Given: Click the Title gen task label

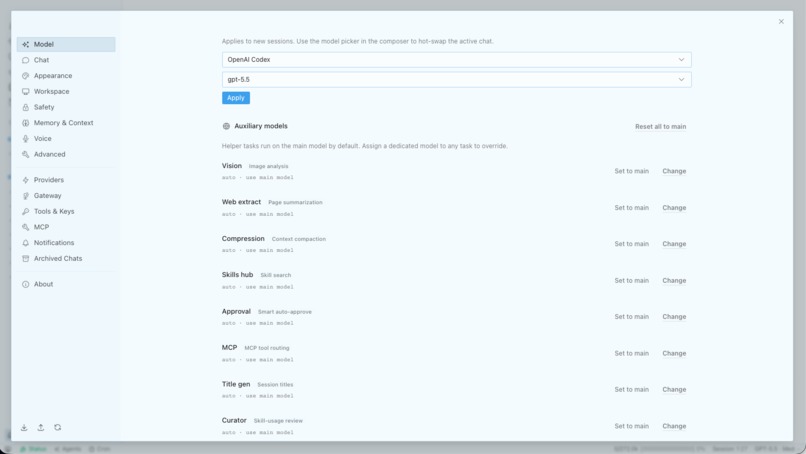Looking at the screenshot, I should (x=235, y=384).
